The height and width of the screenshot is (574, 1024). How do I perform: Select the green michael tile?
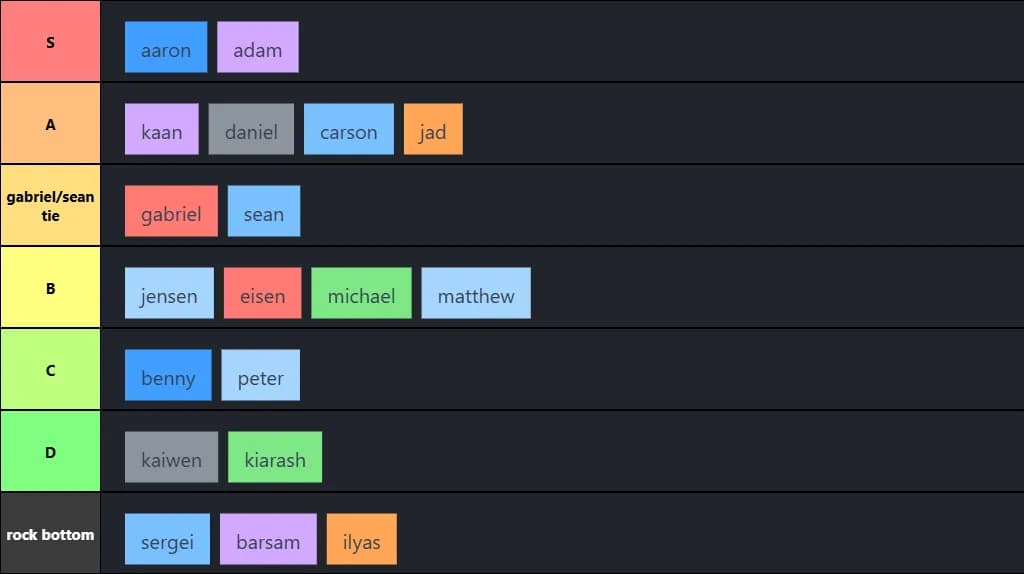coord(361,293)
